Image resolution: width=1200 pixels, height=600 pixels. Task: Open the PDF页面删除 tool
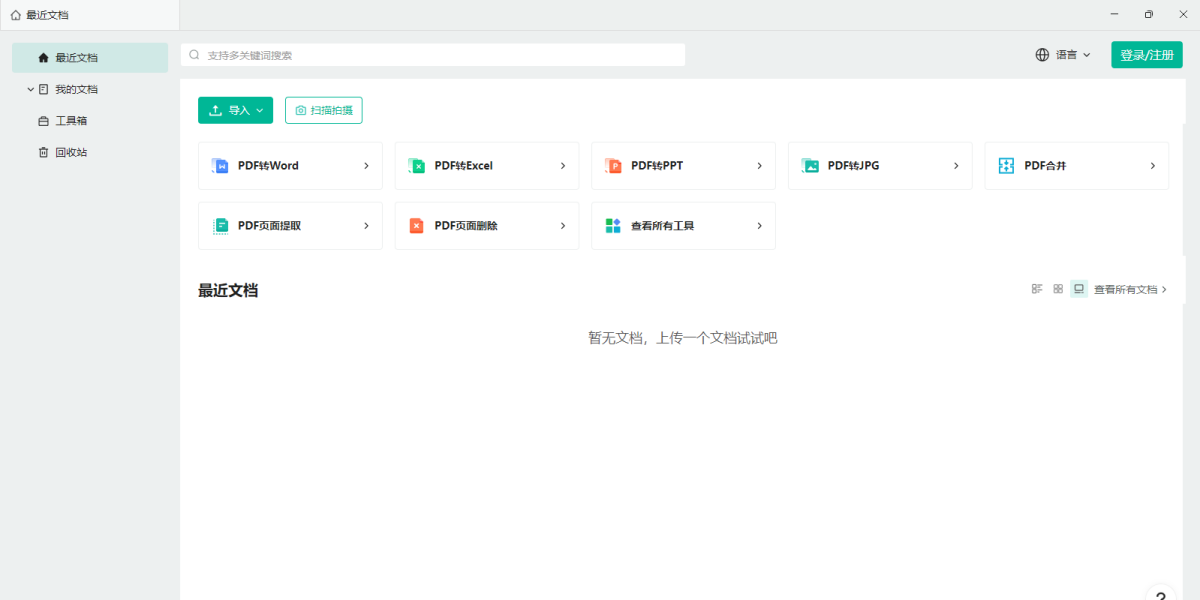pos(487,226)
